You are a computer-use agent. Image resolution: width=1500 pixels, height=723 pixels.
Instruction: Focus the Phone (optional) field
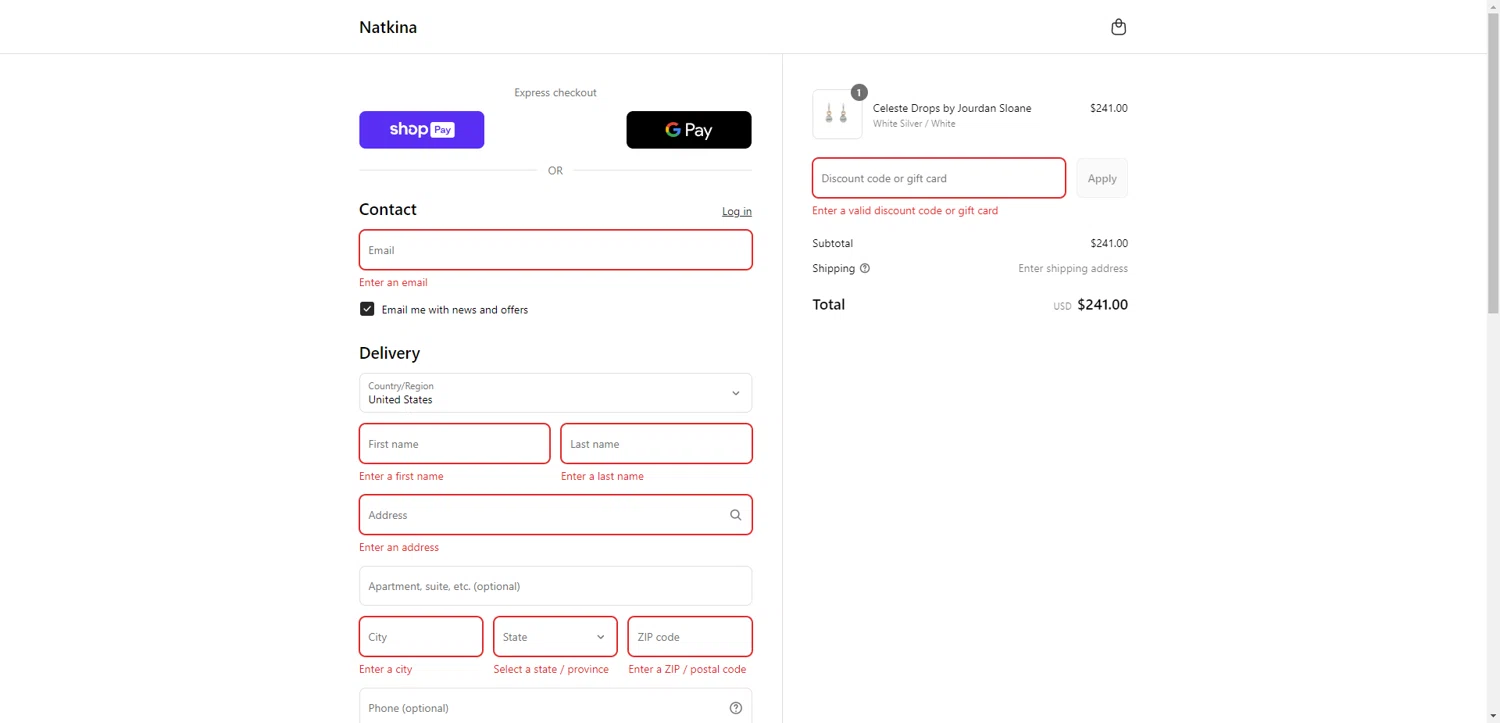tap(555, 707)
